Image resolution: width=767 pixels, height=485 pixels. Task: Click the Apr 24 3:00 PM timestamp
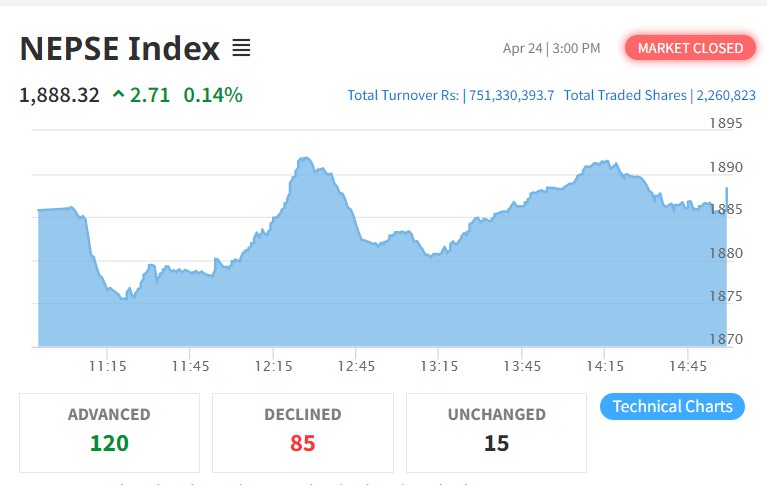(552, 48)
